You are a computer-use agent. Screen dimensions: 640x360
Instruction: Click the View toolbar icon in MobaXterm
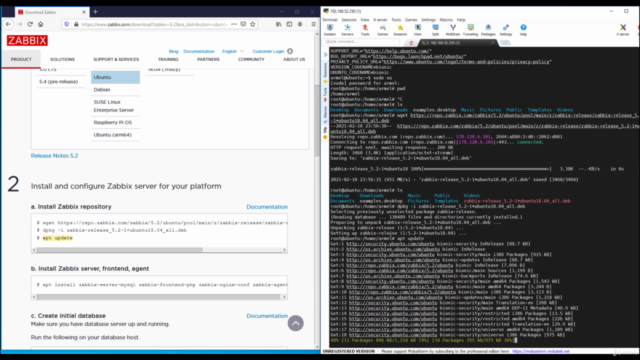[418, 29]
